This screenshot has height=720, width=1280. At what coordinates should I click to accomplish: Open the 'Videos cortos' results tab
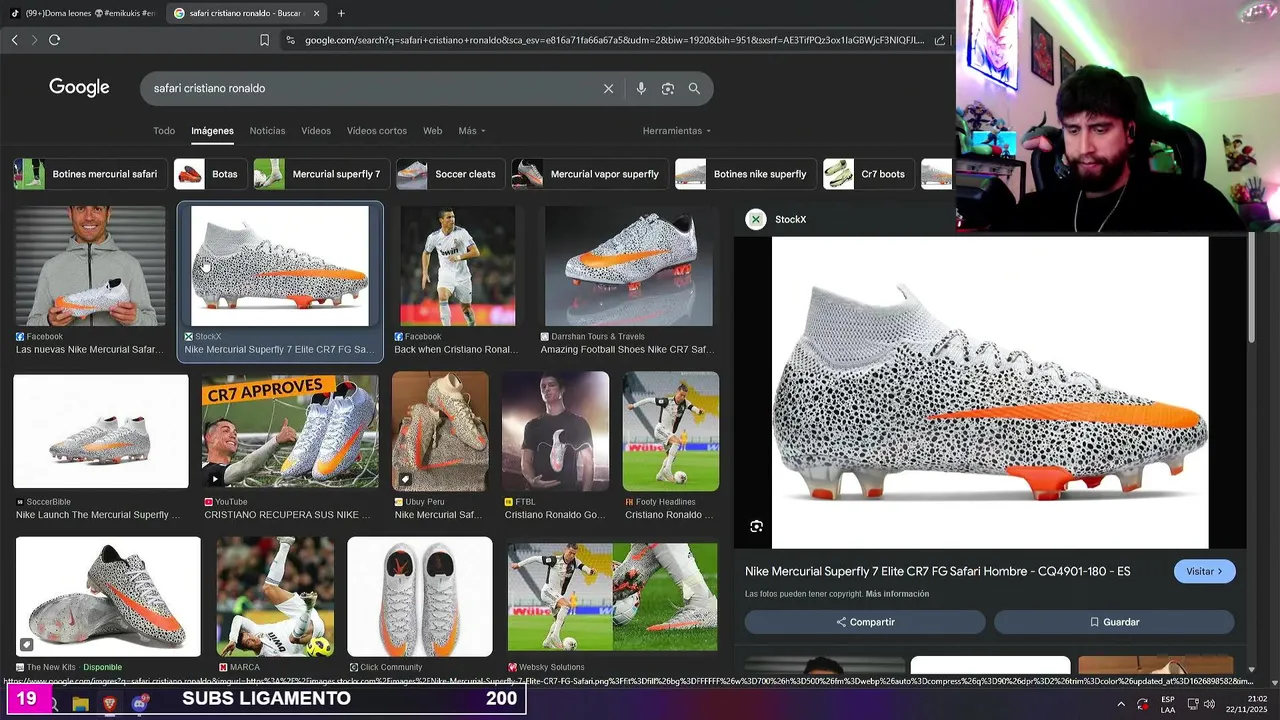[x=377, y=131]
